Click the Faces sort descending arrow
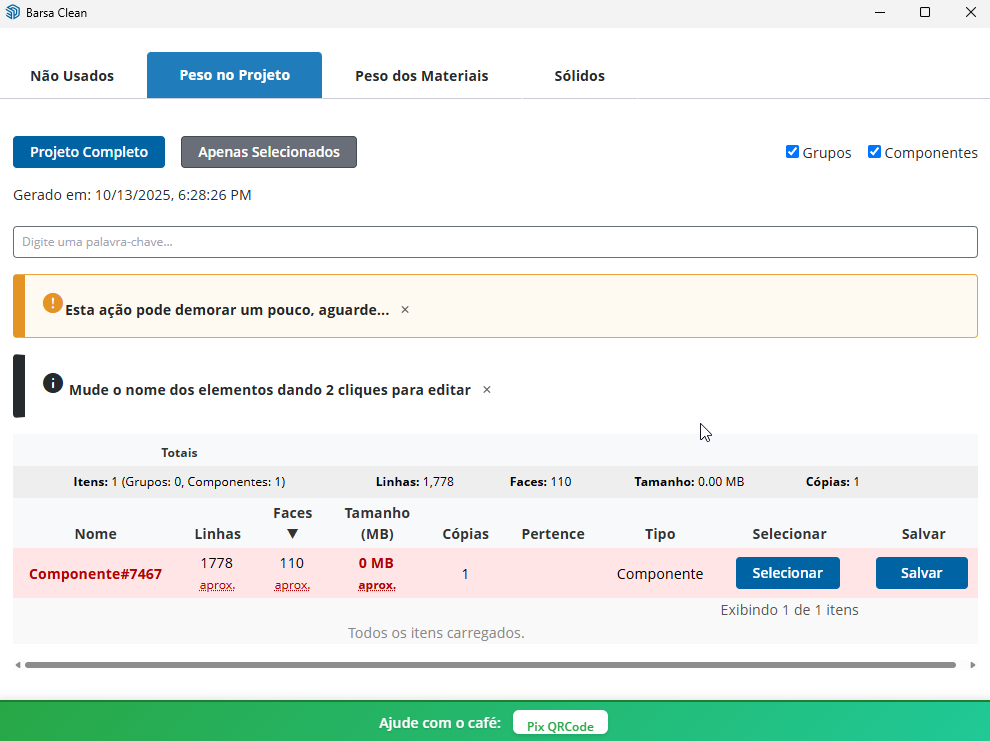Screen dimensions: 990x741 pos(292,534)
